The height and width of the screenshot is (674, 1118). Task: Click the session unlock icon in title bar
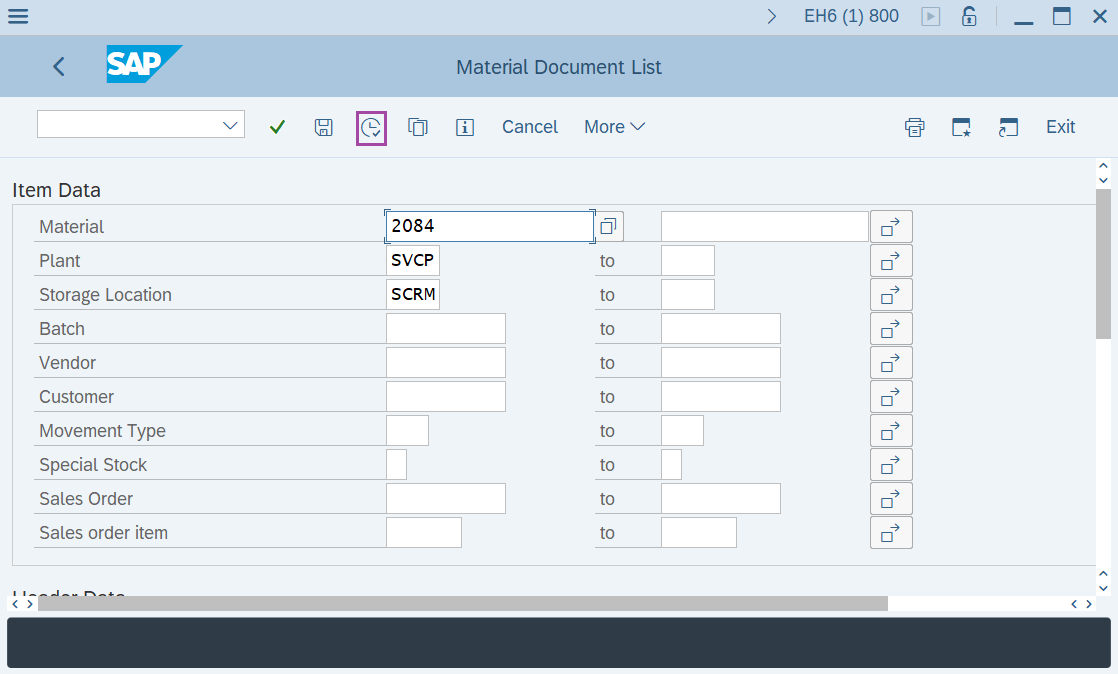968,16
